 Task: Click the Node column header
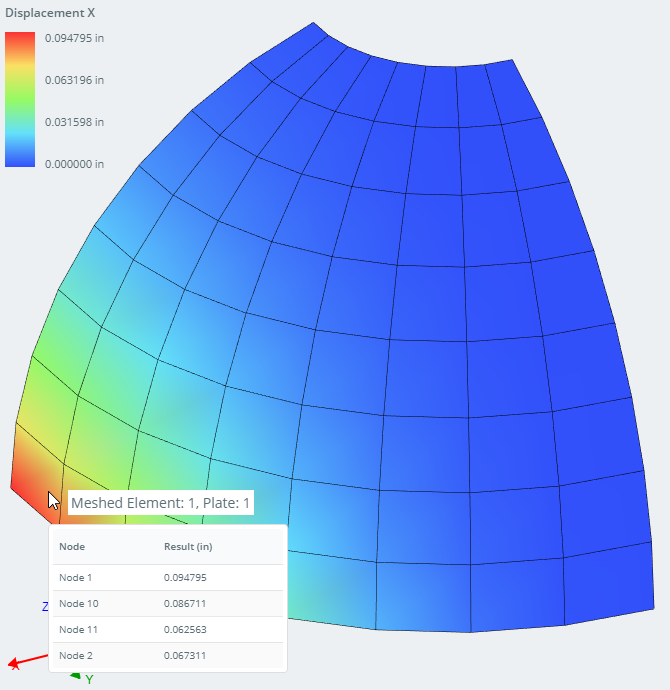[72, 547]
